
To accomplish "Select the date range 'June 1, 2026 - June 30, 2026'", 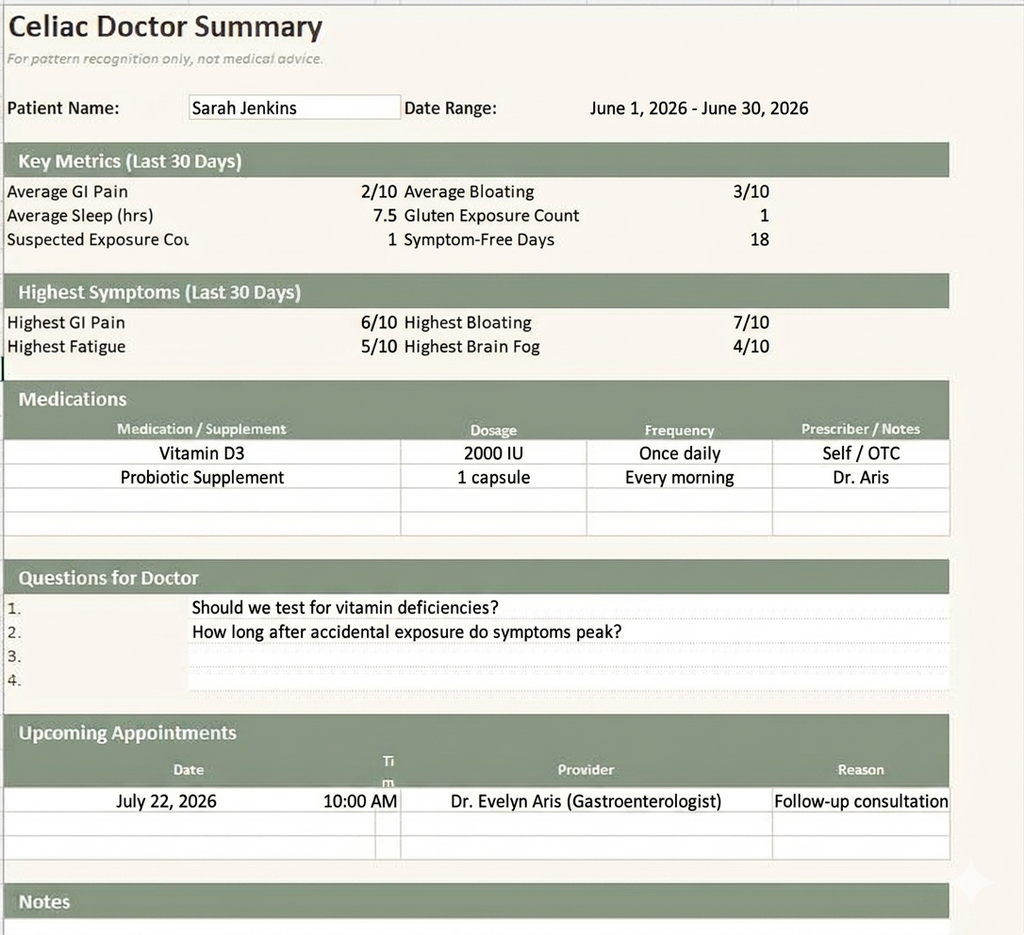I will 699,108.
